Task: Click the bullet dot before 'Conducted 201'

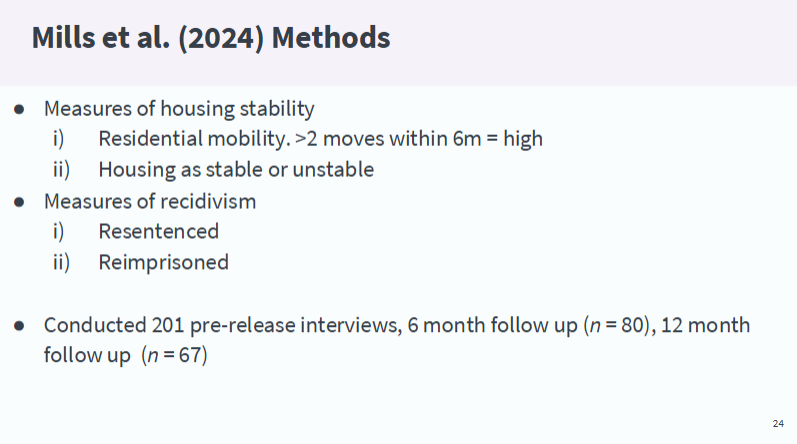Action: 20,326
